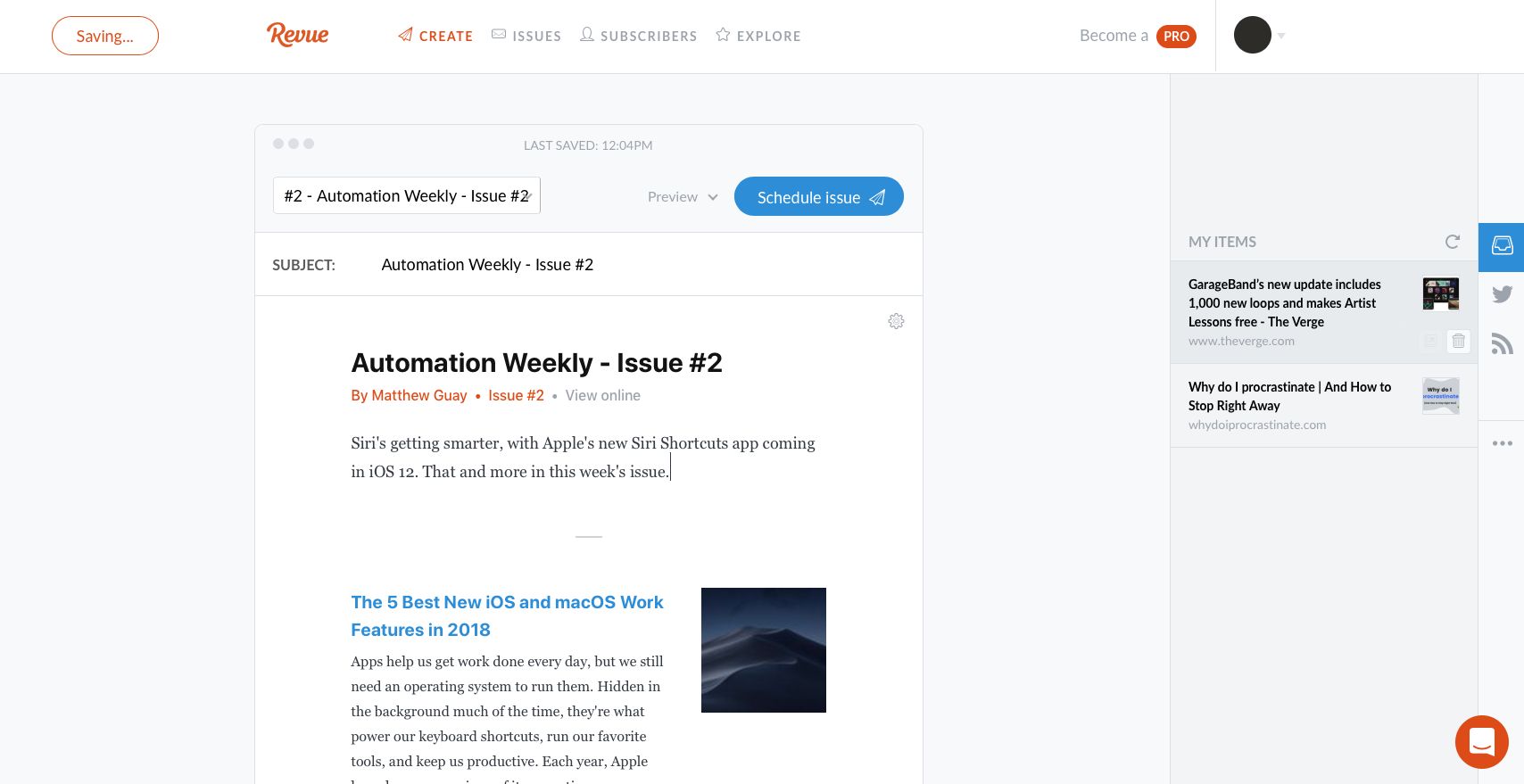The width and height of the screenshot is (1524, 784).
Task: Go to the Issues tab
Action: [526, 36]
